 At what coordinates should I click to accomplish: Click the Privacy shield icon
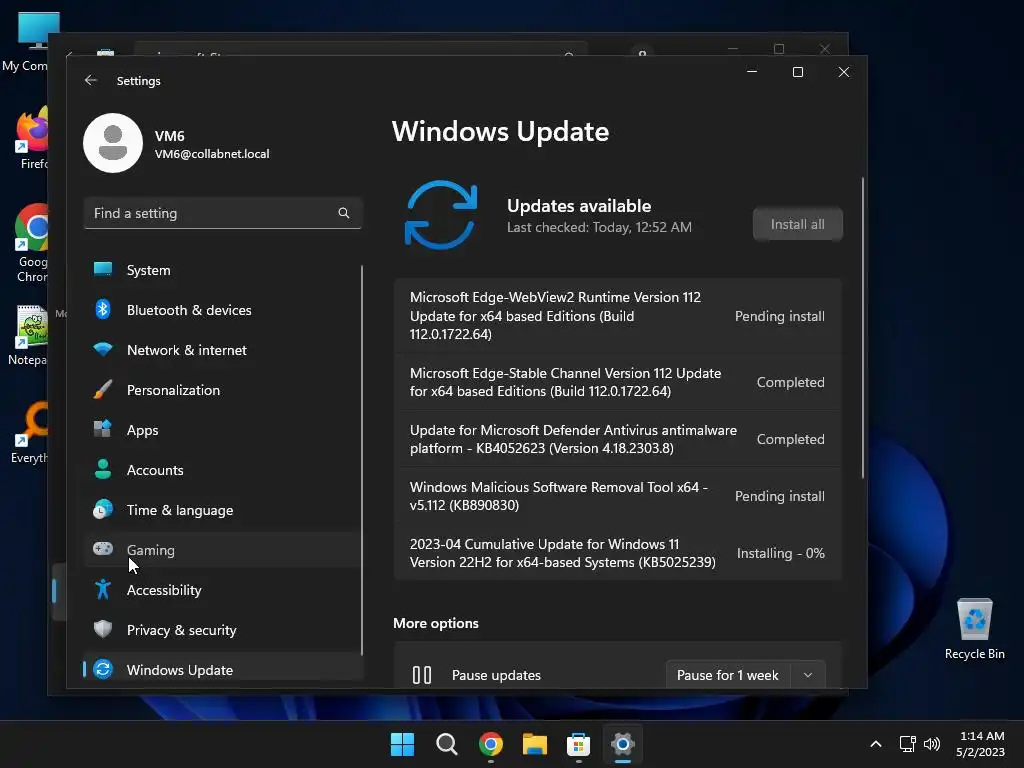point(103,629)
